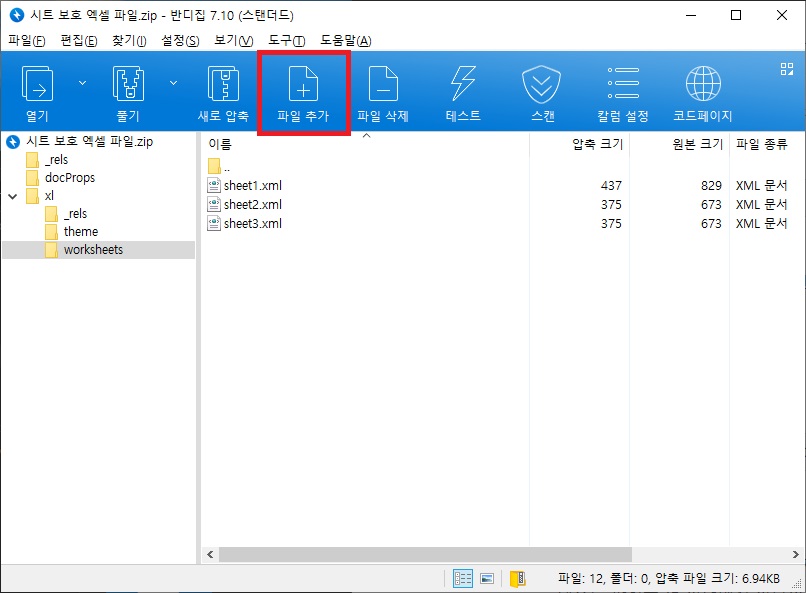Open the 찾기(I) menu
The width and height of the screenshot is (806, 593).
pos(129,41)
